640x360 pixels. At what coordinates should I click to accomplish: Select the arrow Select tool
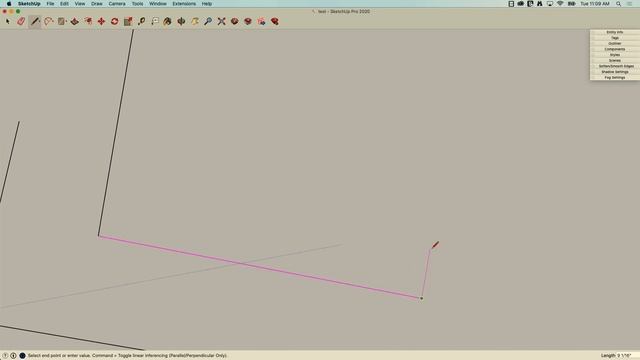pos(8,21)
